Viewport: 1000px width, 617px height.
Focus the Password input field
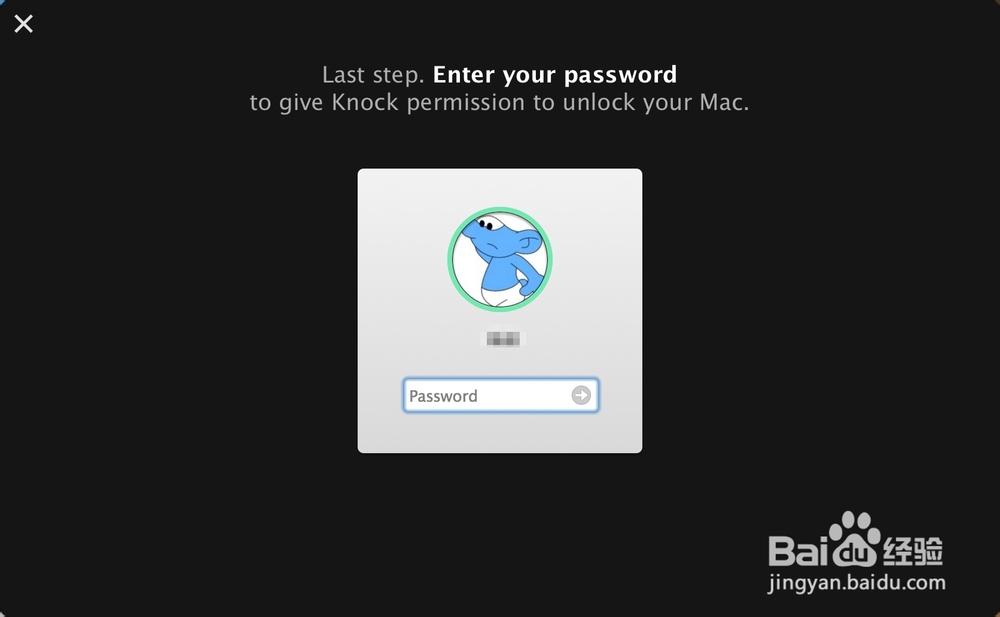501,395
